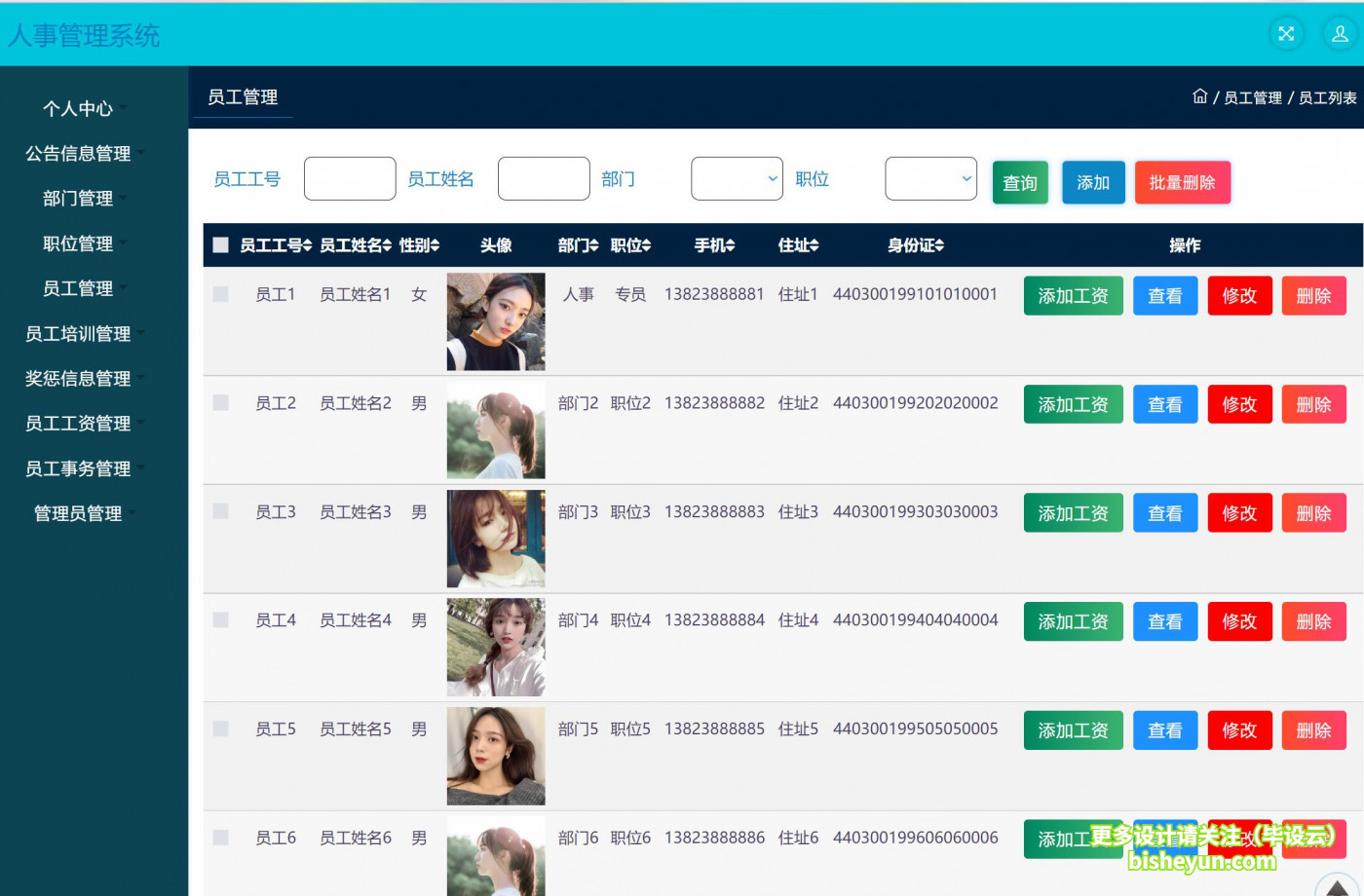Click the home icon in breadcrumb
Viewport: 1364px width, 896px height.
[x=1199, y=96]
